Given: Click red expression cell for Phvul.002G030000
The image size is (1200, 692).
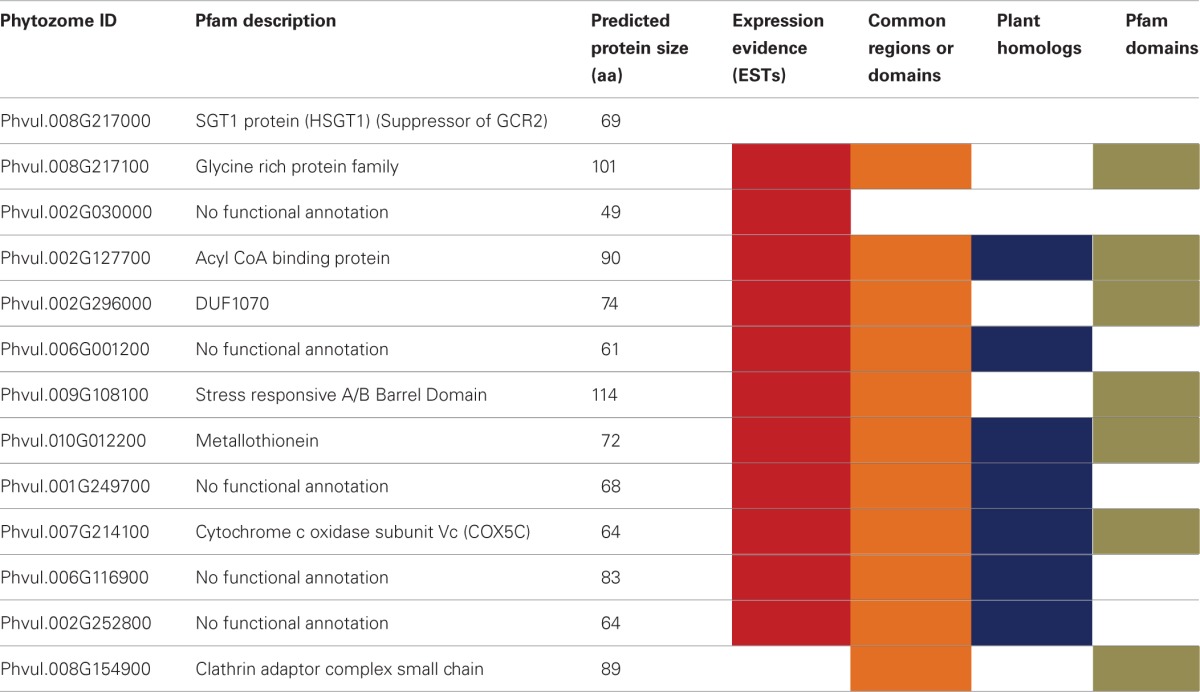Looking at the screenshot, I should 790,212.
